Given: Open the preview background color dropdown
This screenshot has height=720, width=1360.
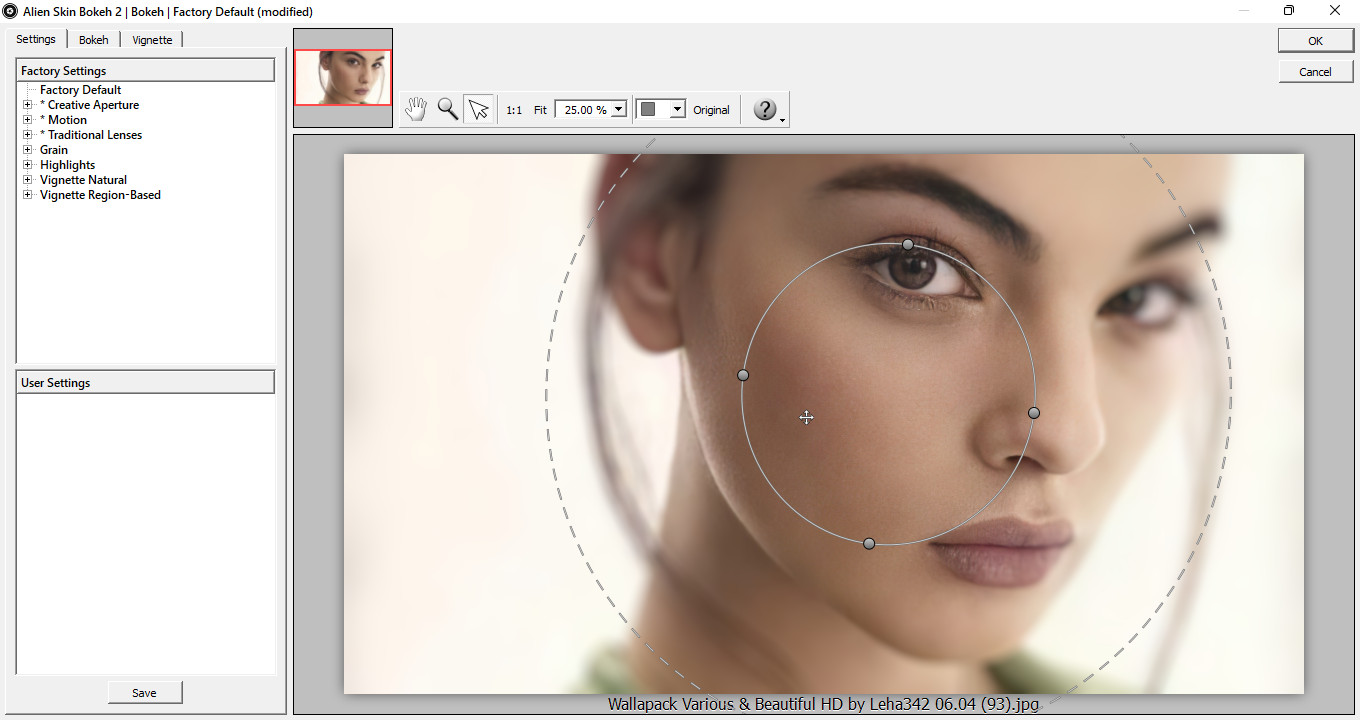Looking at the screenshot, I should [x=677, y=110].
